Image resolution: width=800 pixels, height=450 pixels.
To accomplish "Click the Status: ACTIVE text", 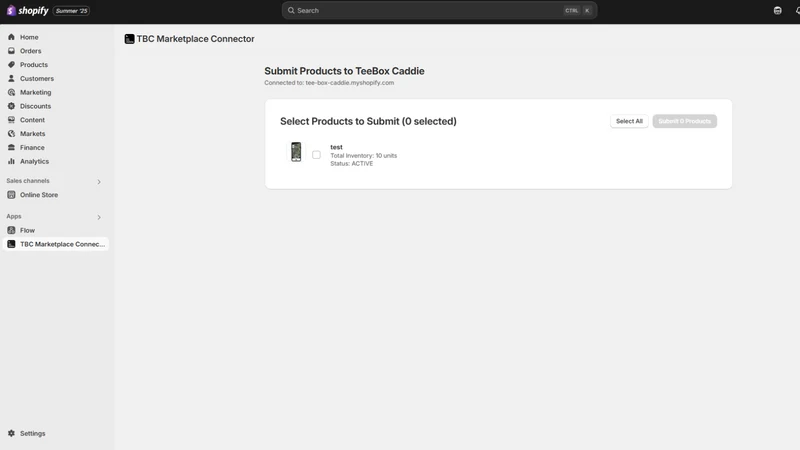I will click(352, 164).
